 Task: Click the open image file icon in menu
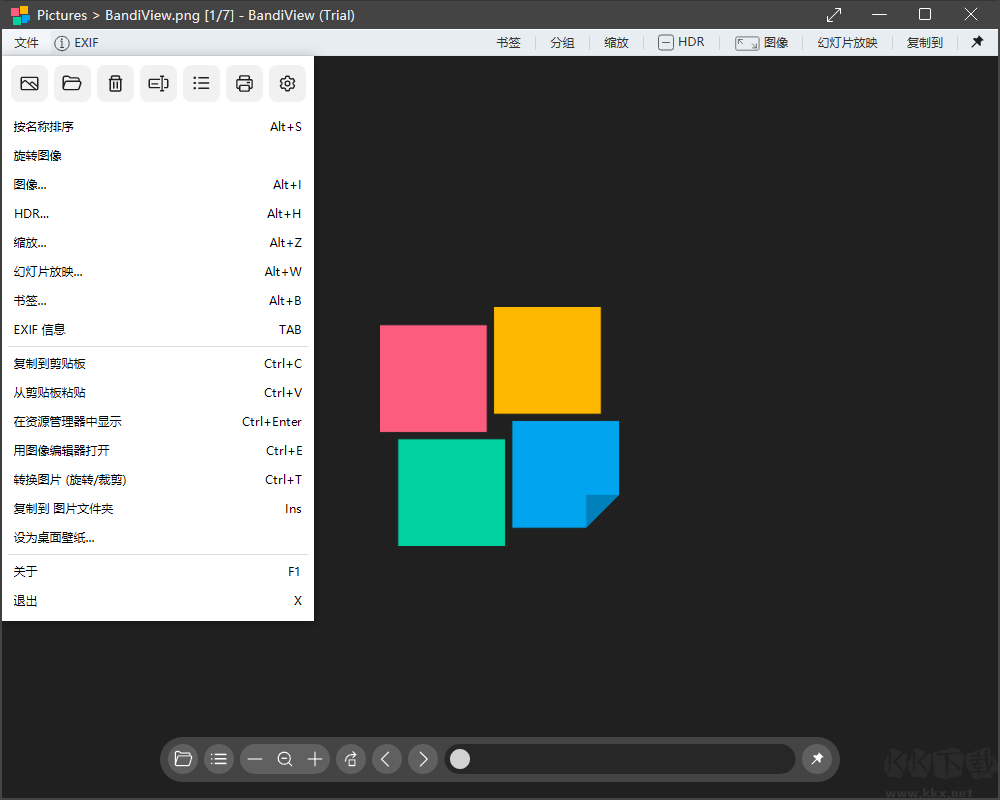tap(29, 84)
